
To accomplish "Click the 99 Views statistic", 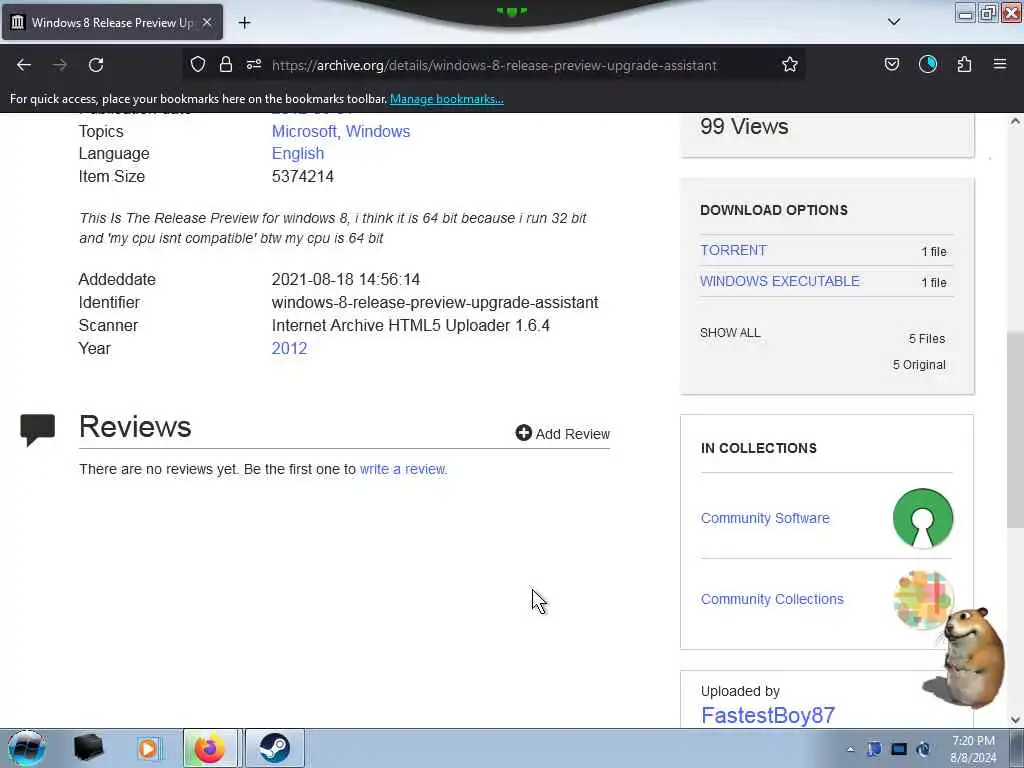I will click(744, 126).
